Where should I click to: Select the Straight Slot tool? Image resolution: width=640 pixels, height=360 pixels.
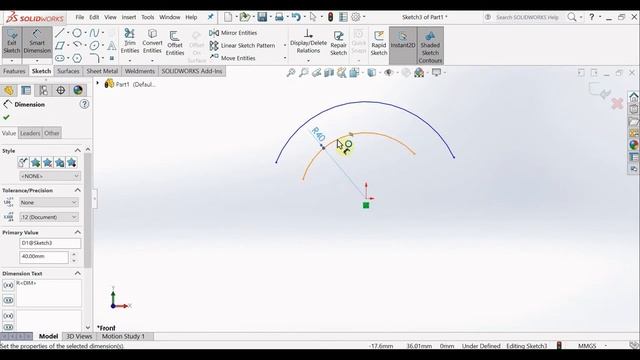60,58
